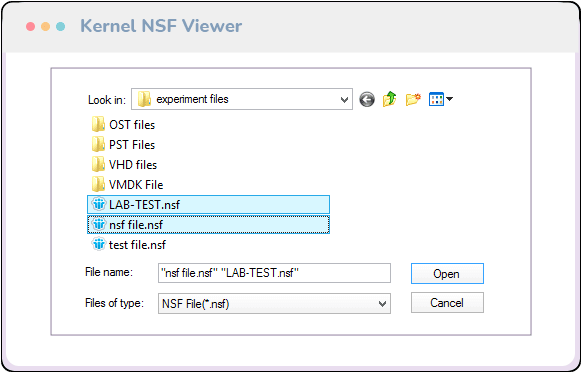Click the VMDK File folder icon

[x=98, y=185]
